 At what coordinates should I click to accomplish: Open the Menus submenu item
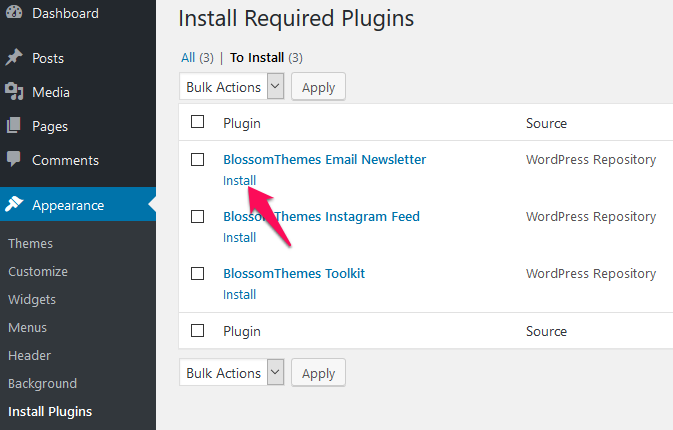pos(27,327)
